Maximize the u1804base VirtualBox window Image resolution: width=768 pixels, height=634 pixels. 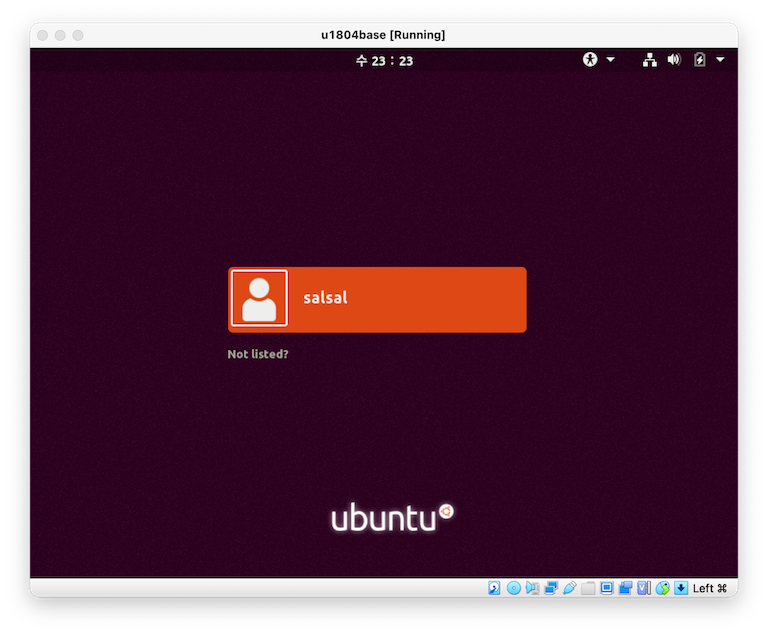pyautogui.click(x=78, y=35)
